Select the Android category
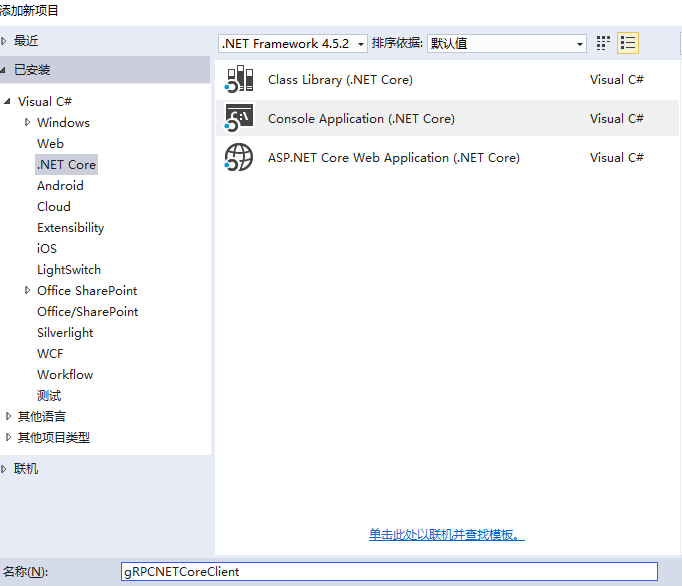This screenshot has width=682, height=586. tap(60, 185)
